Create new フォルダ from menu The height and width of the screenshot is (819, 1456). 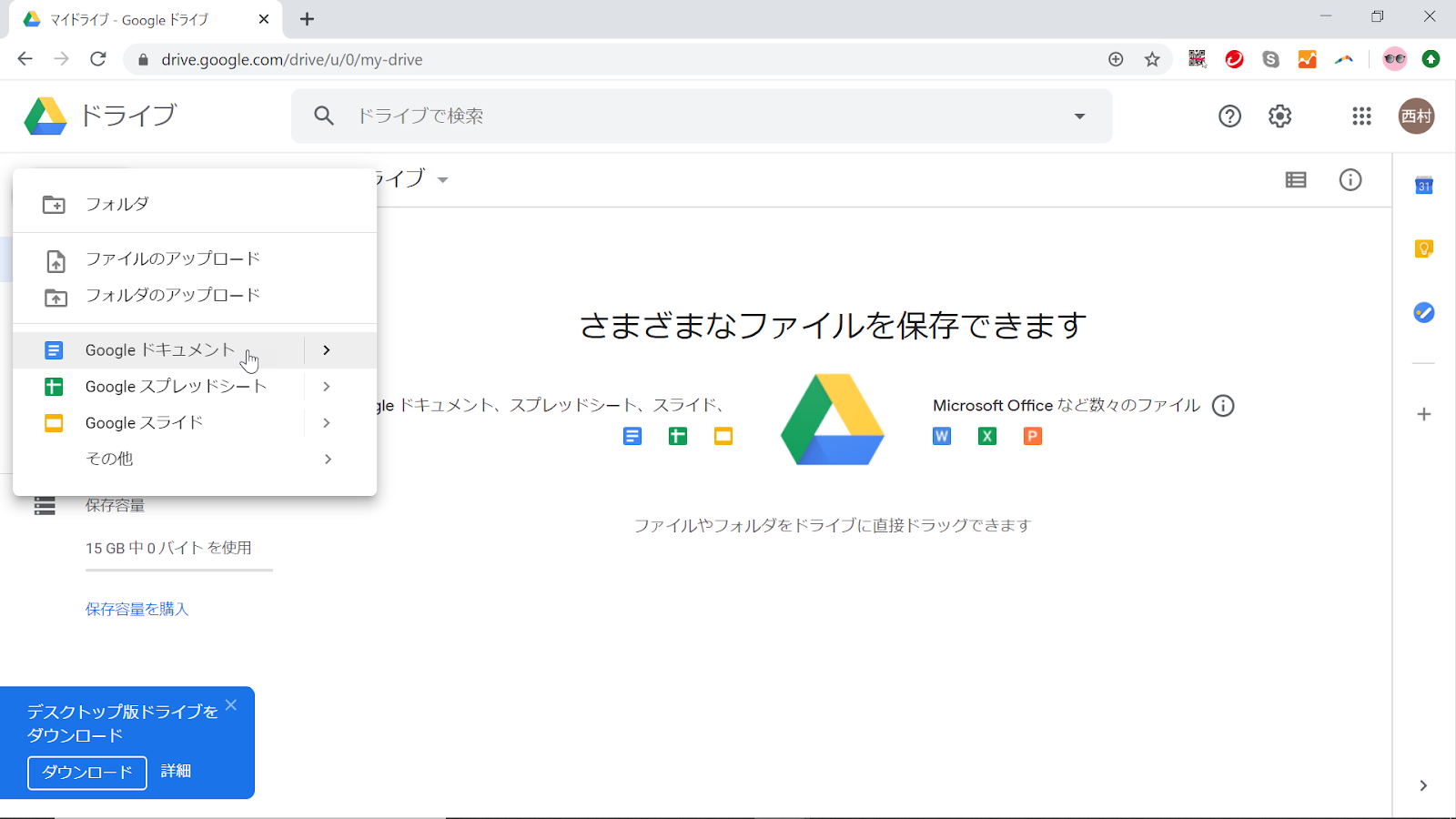(x=195, y=205)
